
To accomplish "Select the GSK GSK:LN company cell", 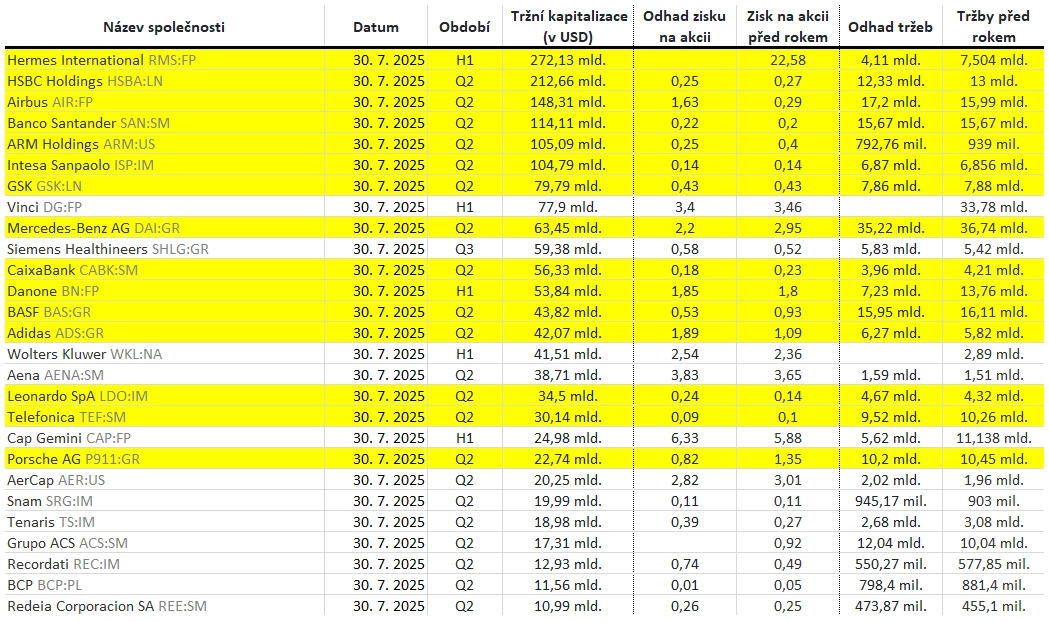I will pos(165,186).
